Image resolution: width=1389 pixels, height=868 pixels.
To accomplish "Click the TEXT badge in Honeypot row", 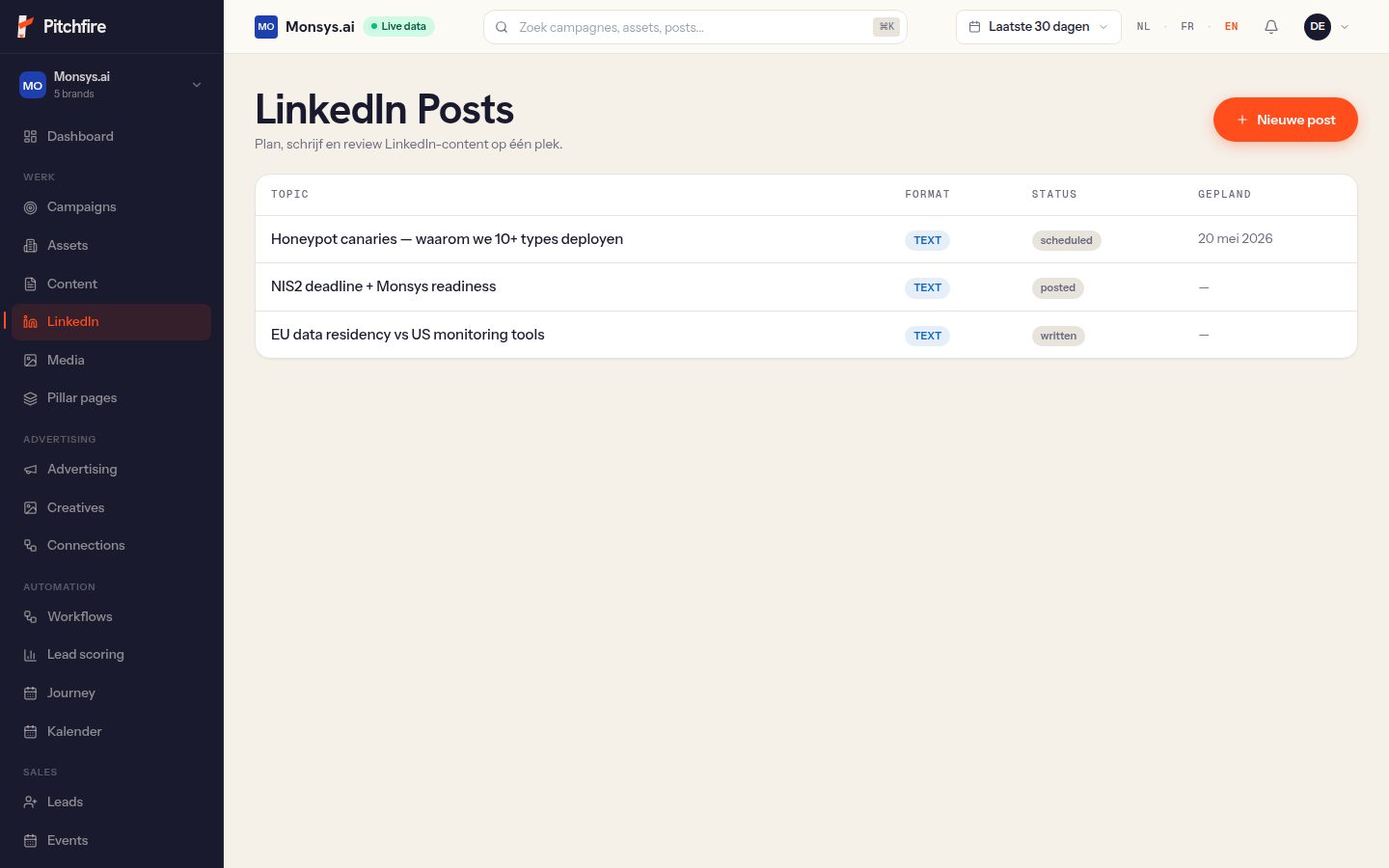I will [928, 240].
